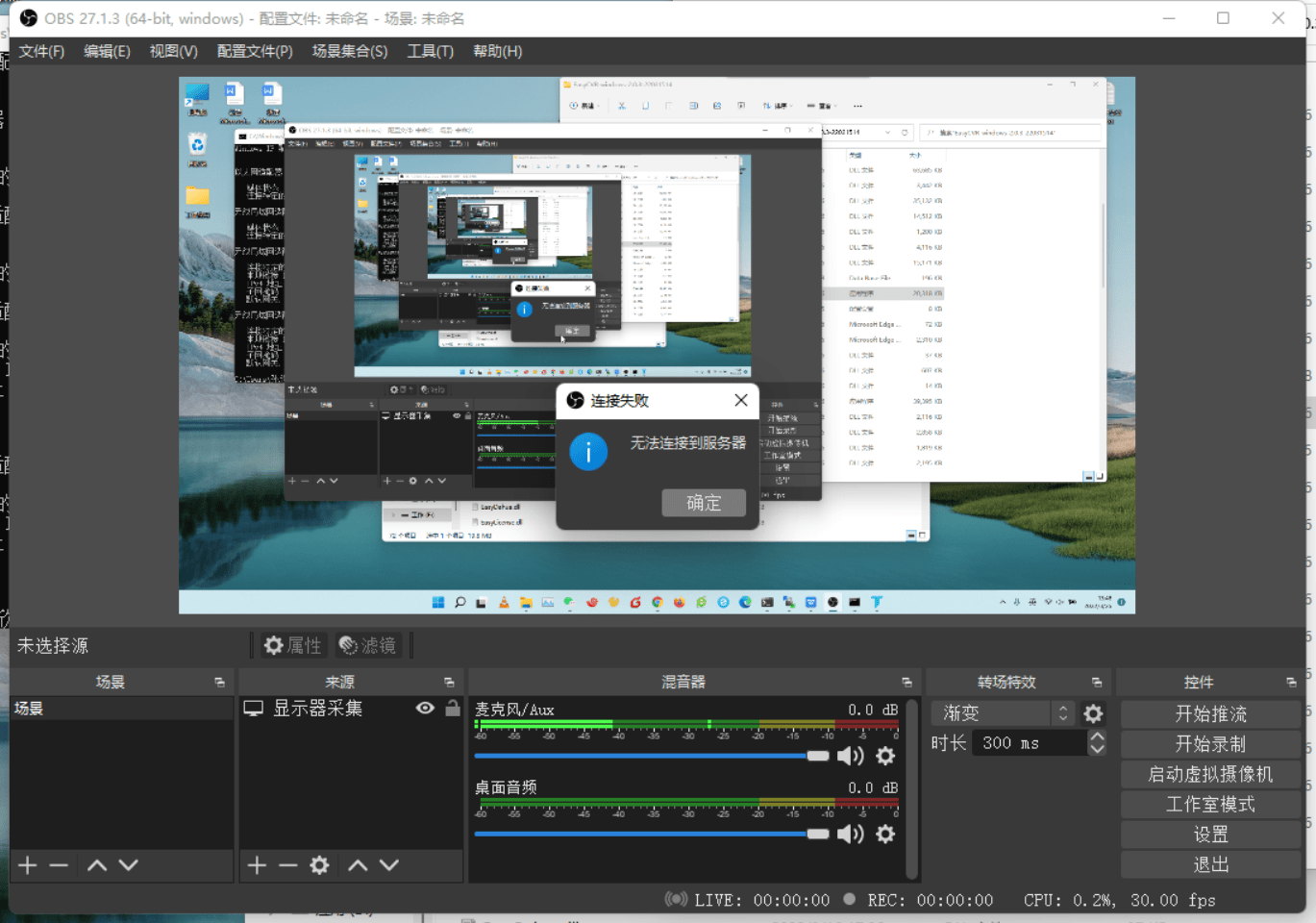
Task: Increase transition duration with up stepper
Action: (1097, 736)
